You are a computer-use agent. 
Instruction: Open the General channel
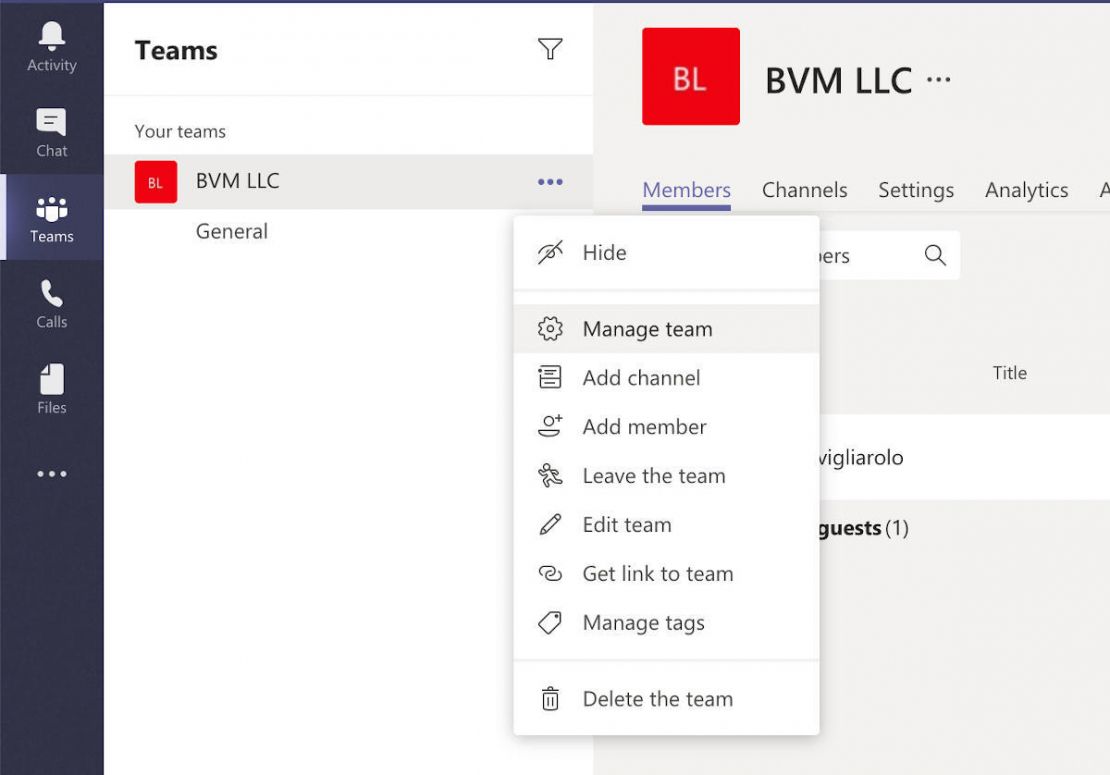[231, 230]
